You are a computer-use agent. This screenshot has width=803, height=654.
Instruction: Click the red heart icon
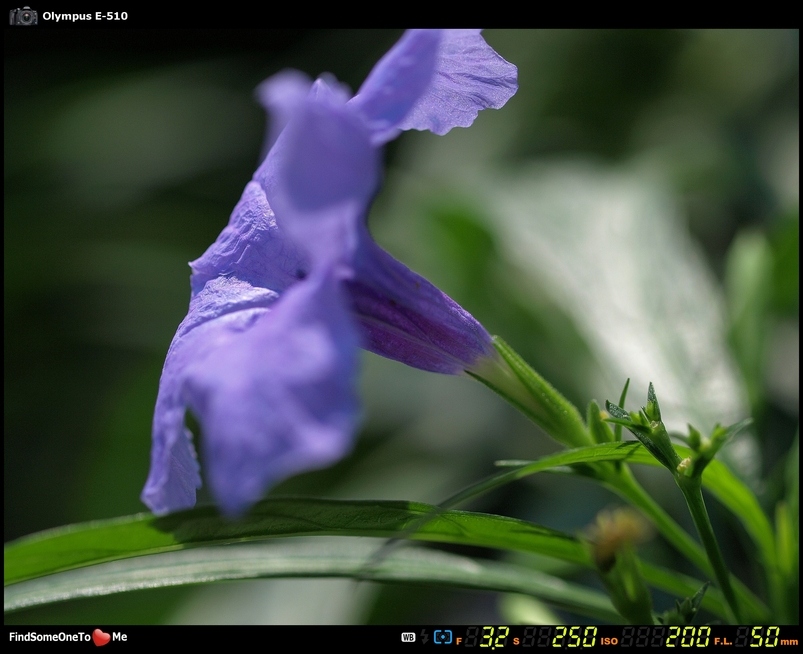point(101,637)
